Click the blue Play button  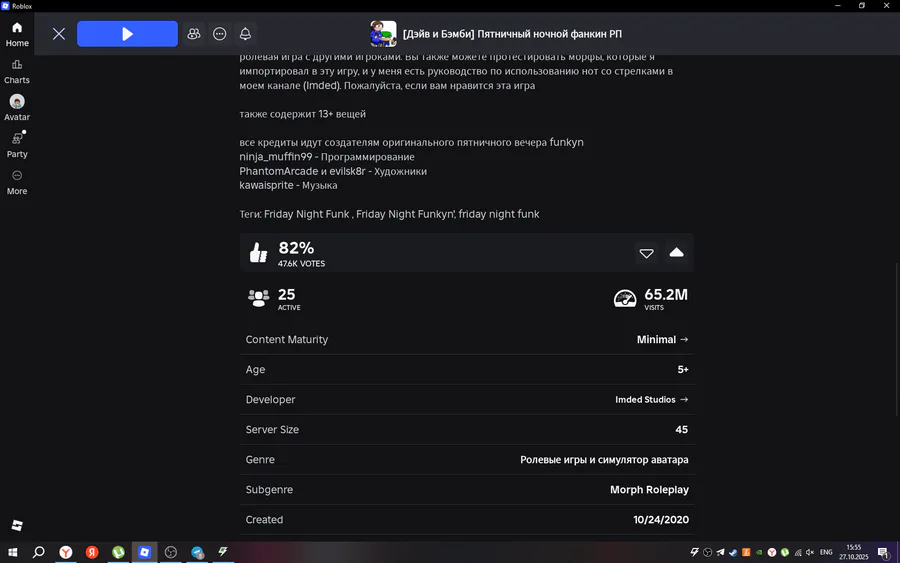pos(127,34)
